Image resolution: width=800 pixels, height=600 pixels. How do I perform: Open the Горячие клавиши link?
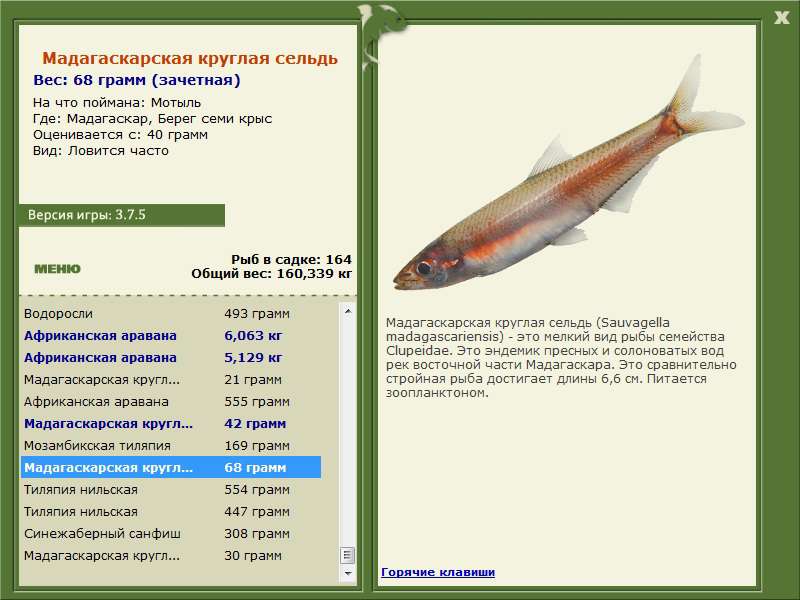point(438,572)
